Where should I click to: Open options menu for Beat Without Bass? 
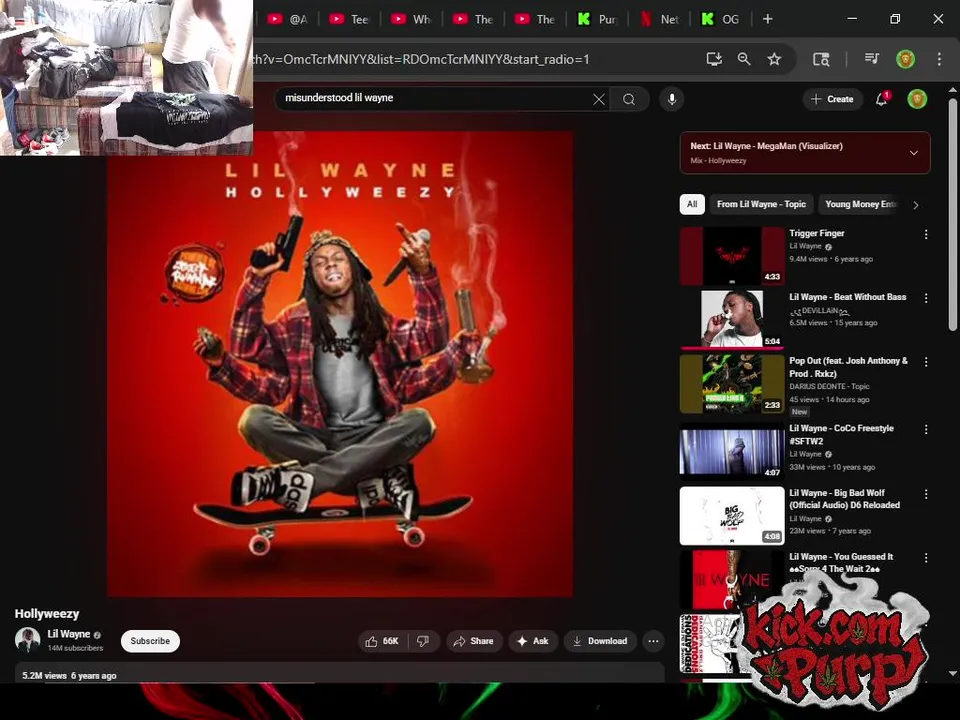tap(926, 298)
